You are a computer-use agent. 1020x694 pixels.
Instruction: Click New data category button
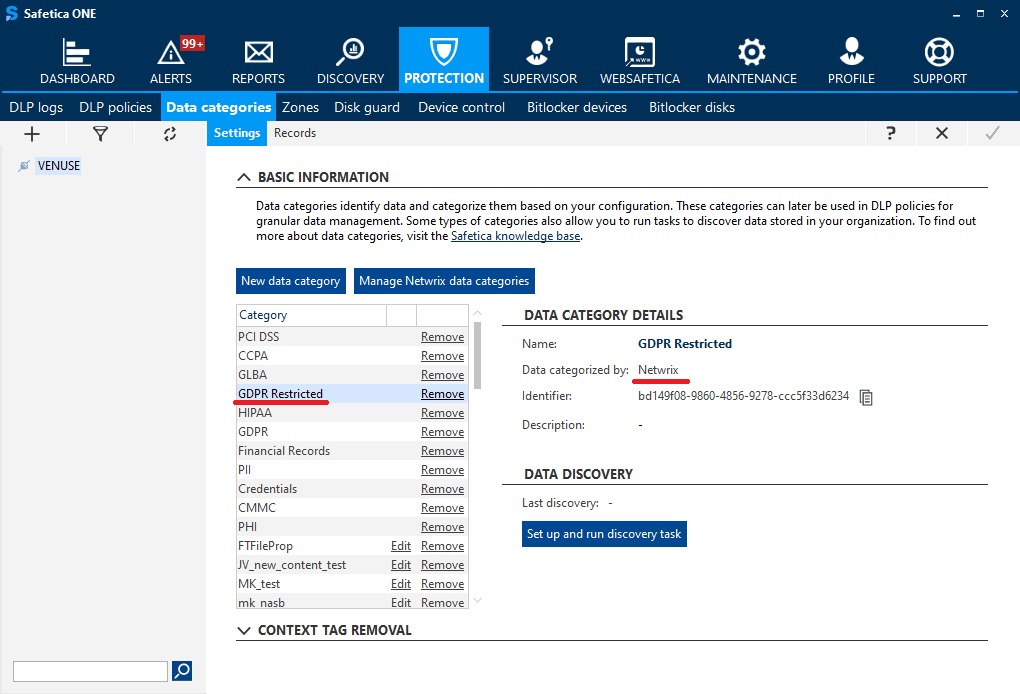tap(291, 281)
